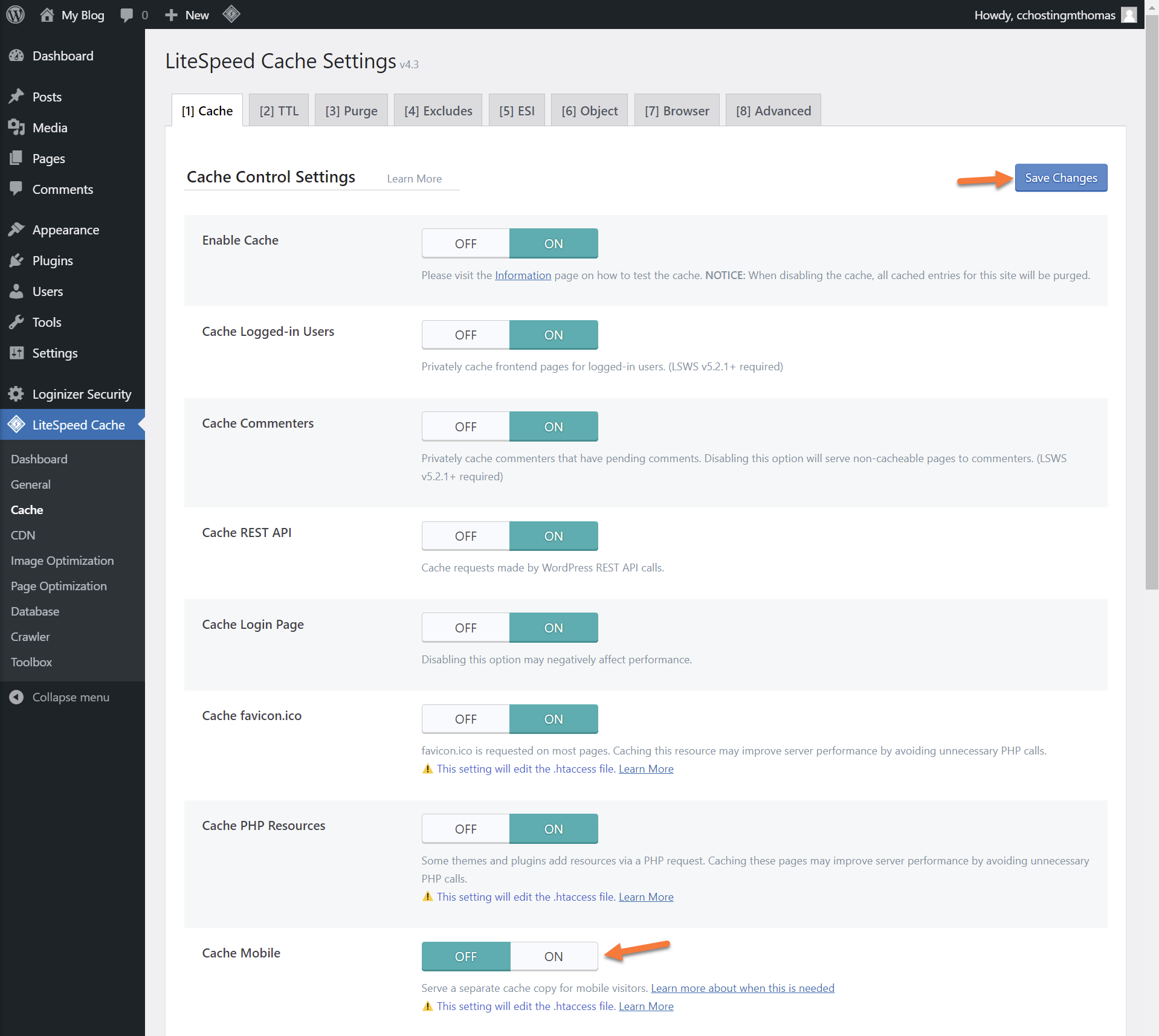Viewport: 1159px width, 1036px height.
Task: Collapse the admin sidebar menu
Action: [70, 697]
